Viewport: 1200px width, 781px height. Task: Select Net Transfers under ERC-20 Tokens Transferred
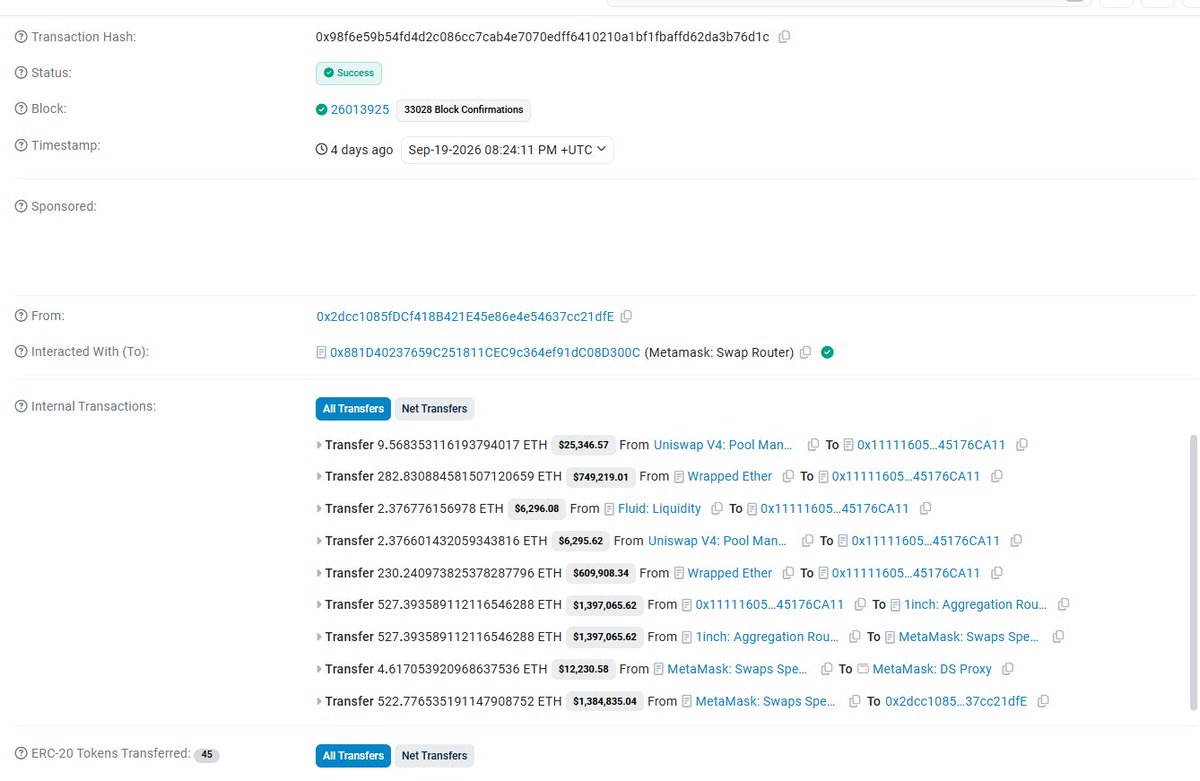point(434,755)
